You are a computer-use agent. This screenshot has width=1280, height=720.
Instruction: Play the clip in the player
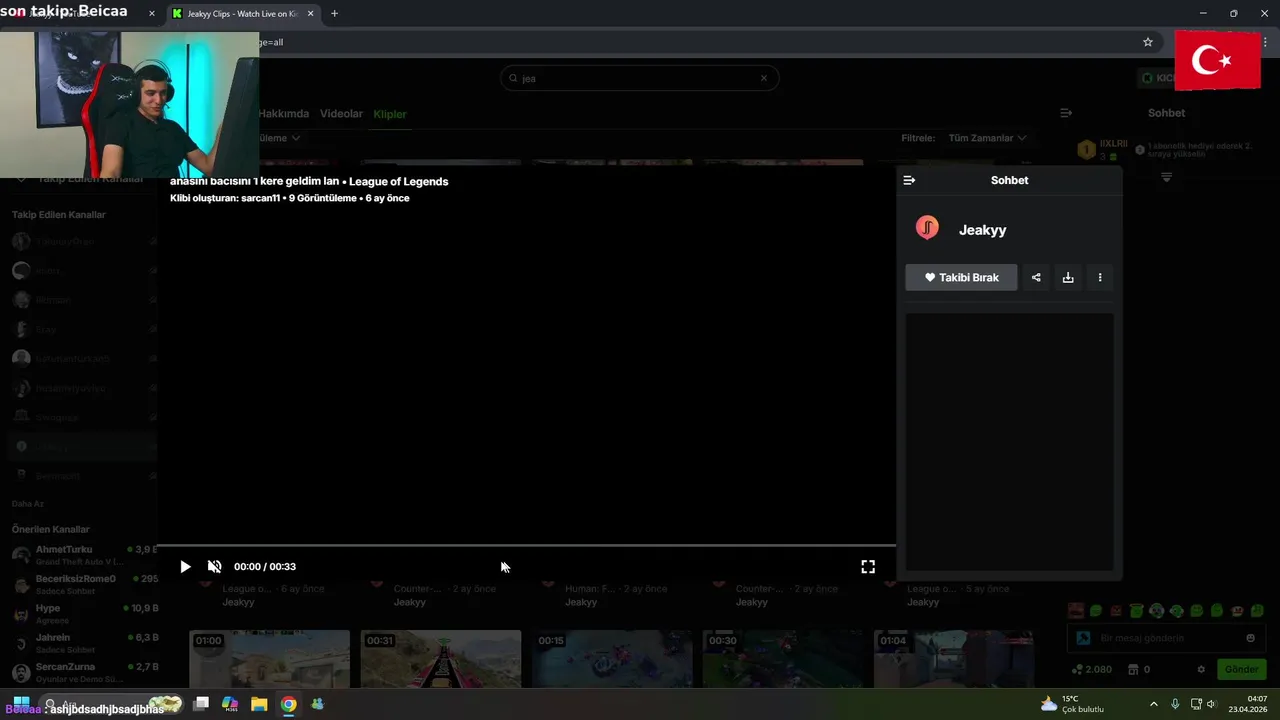(x=185, y=566)
